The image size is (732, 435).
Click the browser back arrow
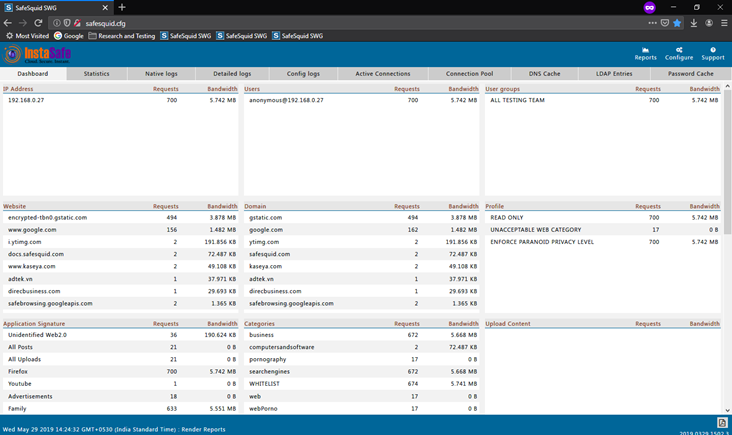[x=8, y=22]
